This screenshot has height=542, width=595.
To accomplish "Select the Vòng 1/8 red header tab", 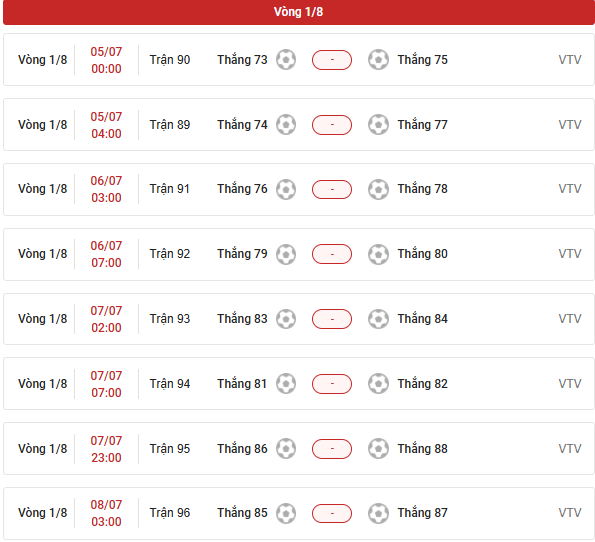I will tap(299, 12).
